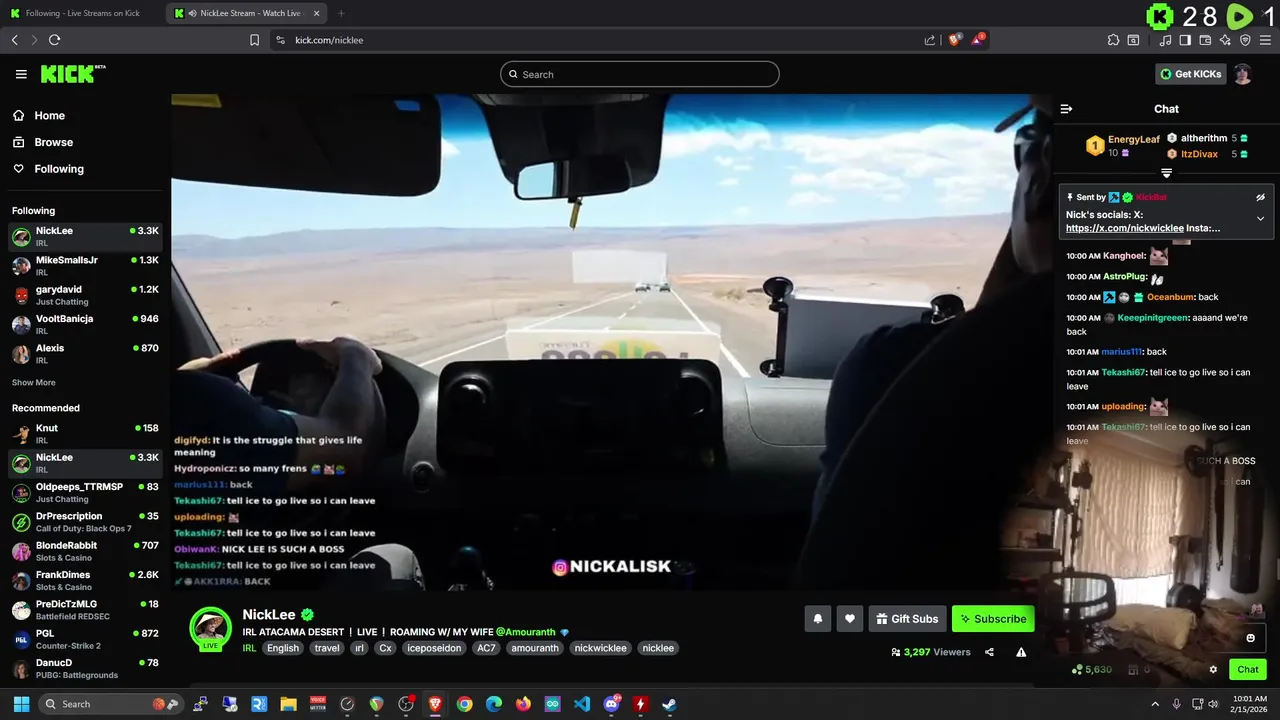The height and width of the screenshot is (720, 1280).
Task: Open Nick's X social link in pinned message
Action: (1124, 228)
